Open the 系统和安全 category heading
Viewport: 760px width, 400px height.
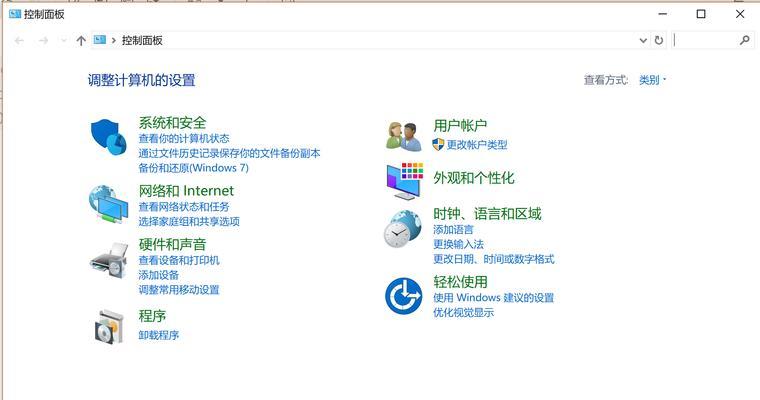(173, 123)
